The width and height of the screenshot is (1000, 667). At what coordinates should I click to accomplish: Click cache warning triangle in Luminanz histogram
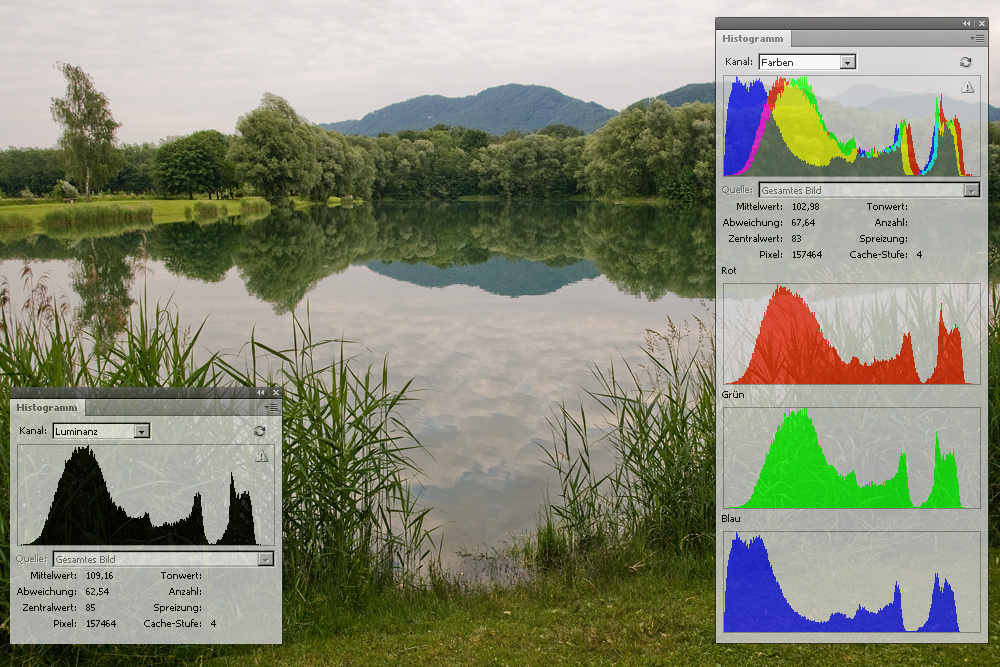261,456
